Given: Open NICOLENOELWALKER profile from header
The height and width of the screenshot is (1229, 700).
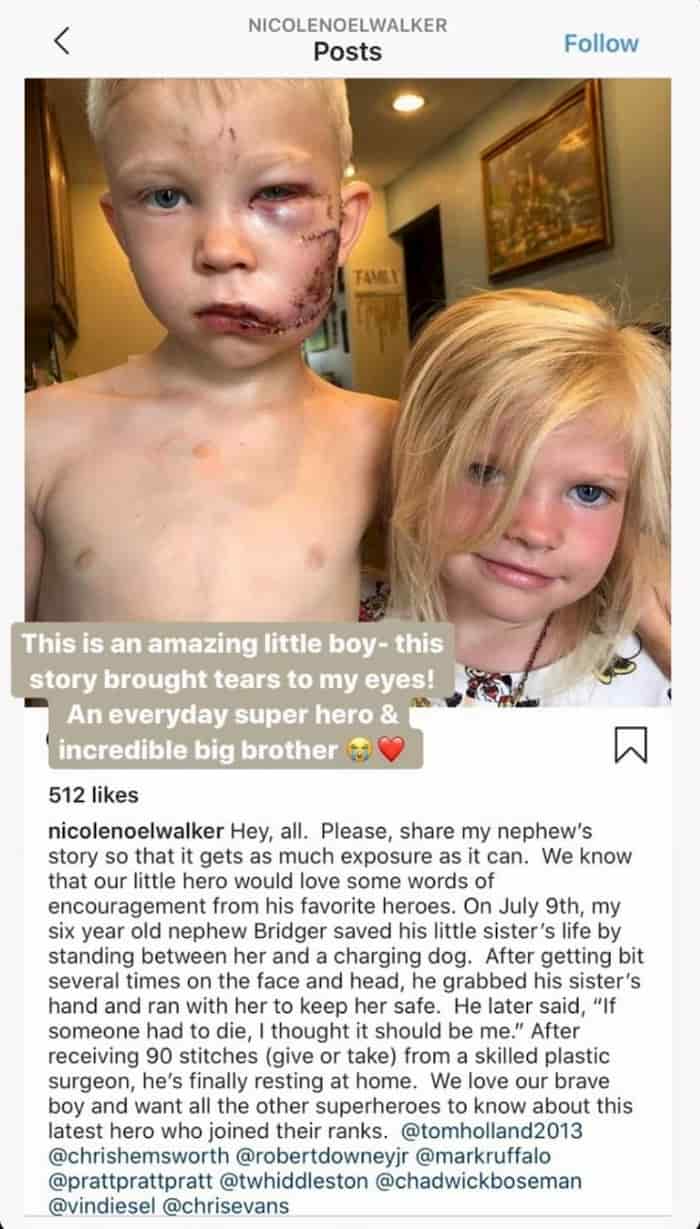Looking at the screenshot, I should tap(347, 25).
